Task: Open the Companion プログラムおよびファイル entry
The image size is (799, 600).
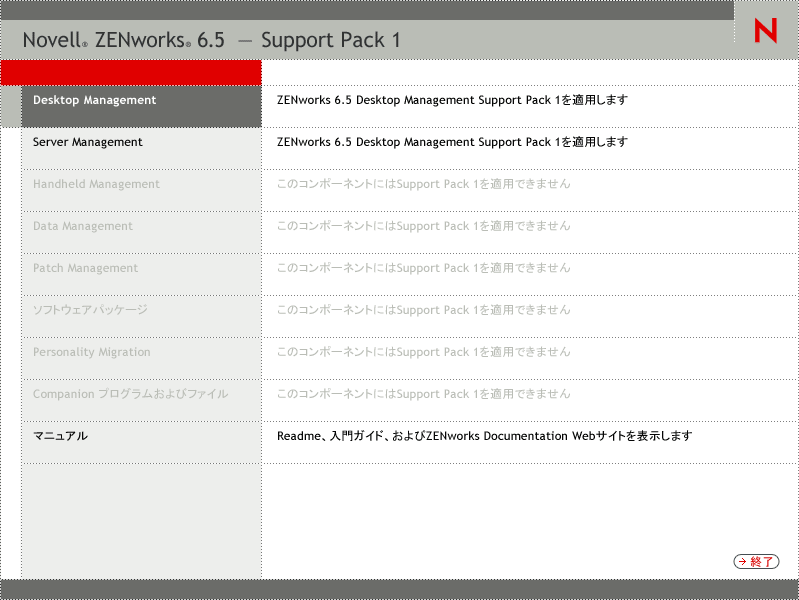Action: point(142,400)
